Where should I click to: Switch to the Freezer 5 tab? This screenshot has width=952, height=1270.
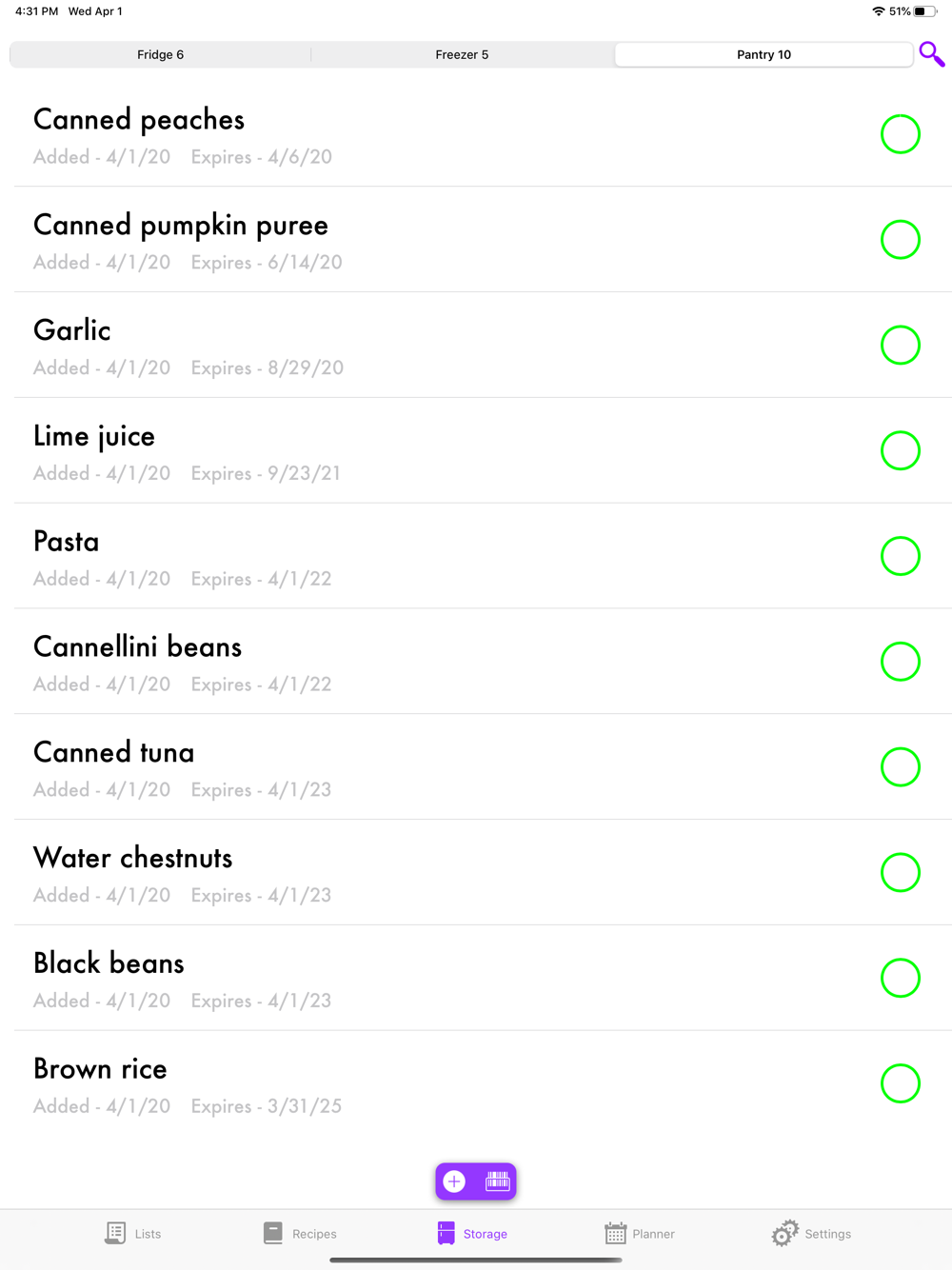pyautogui.click(x=462, y=54)
